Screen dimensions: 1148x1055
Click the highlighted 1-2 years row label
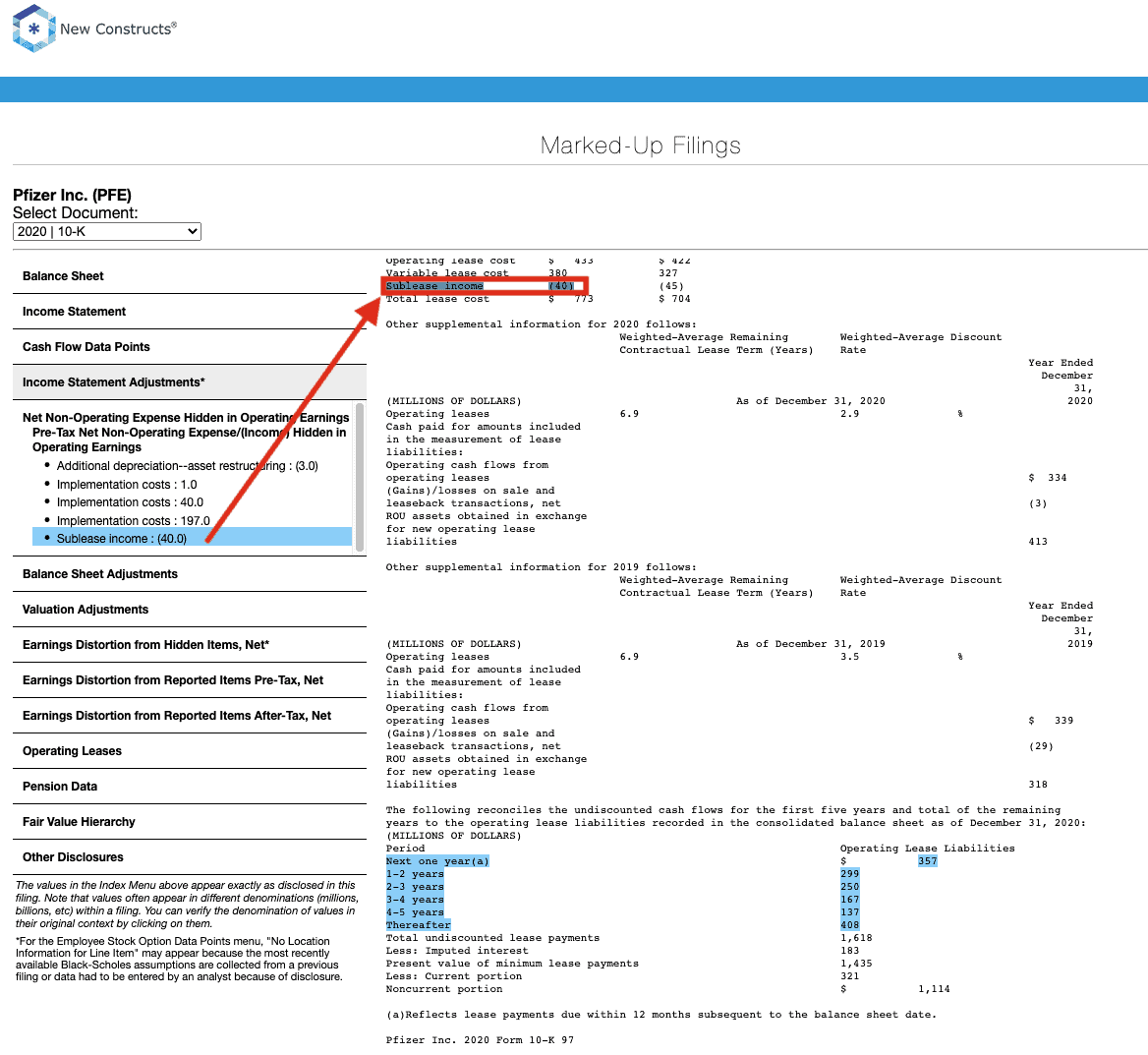pyautogui.click(x=415, y=874)
